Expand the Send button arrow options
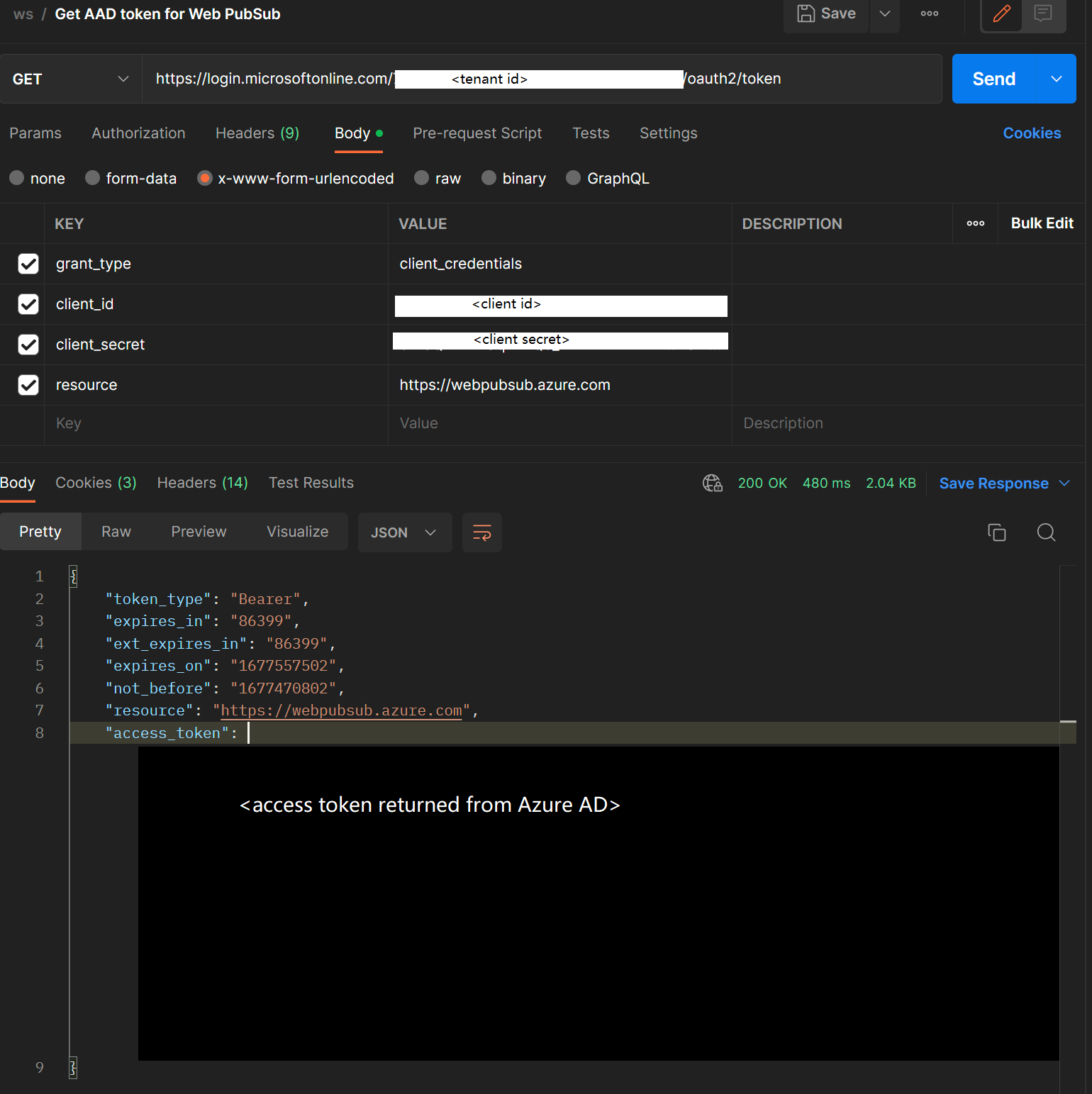Viewport: 1092px width, 1094px height. tap(1056, 79)
